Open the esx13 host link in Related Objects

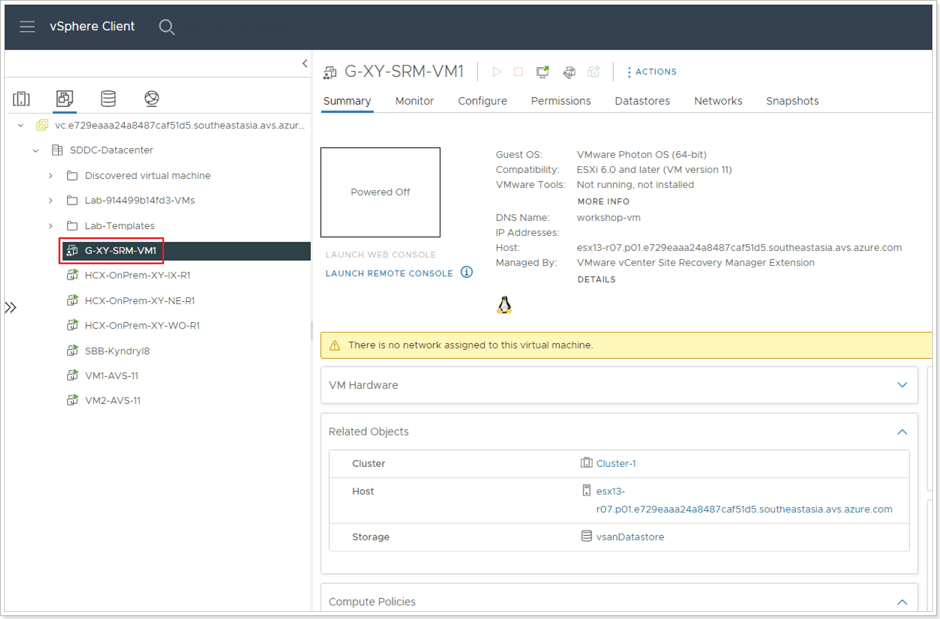(x=744, y=500)
